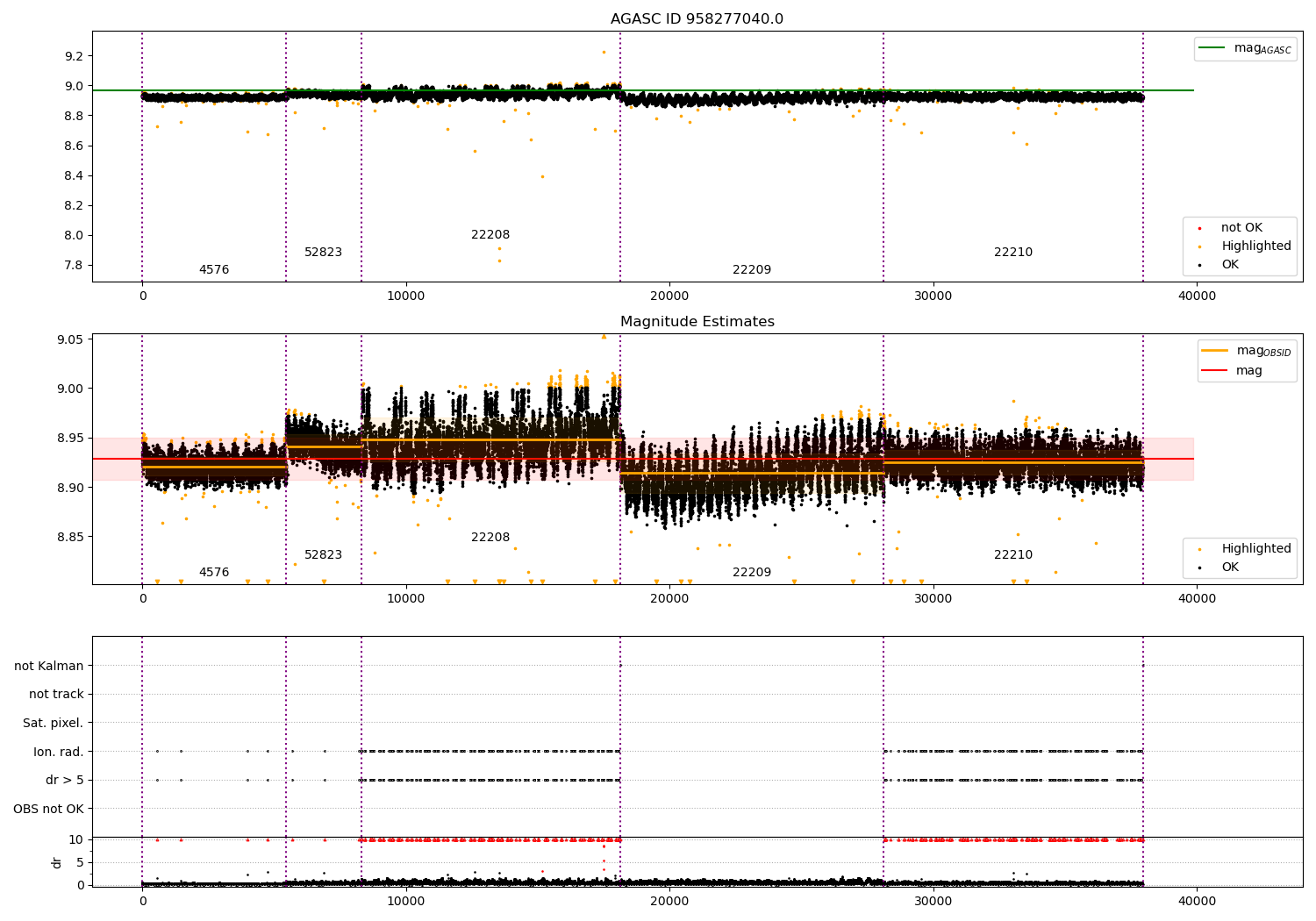Click obsid label '4576' in Magnitude Estimates plot
Image resolution: width=1316 pixels, height=921 pixels.
click(x=214, y=573)
